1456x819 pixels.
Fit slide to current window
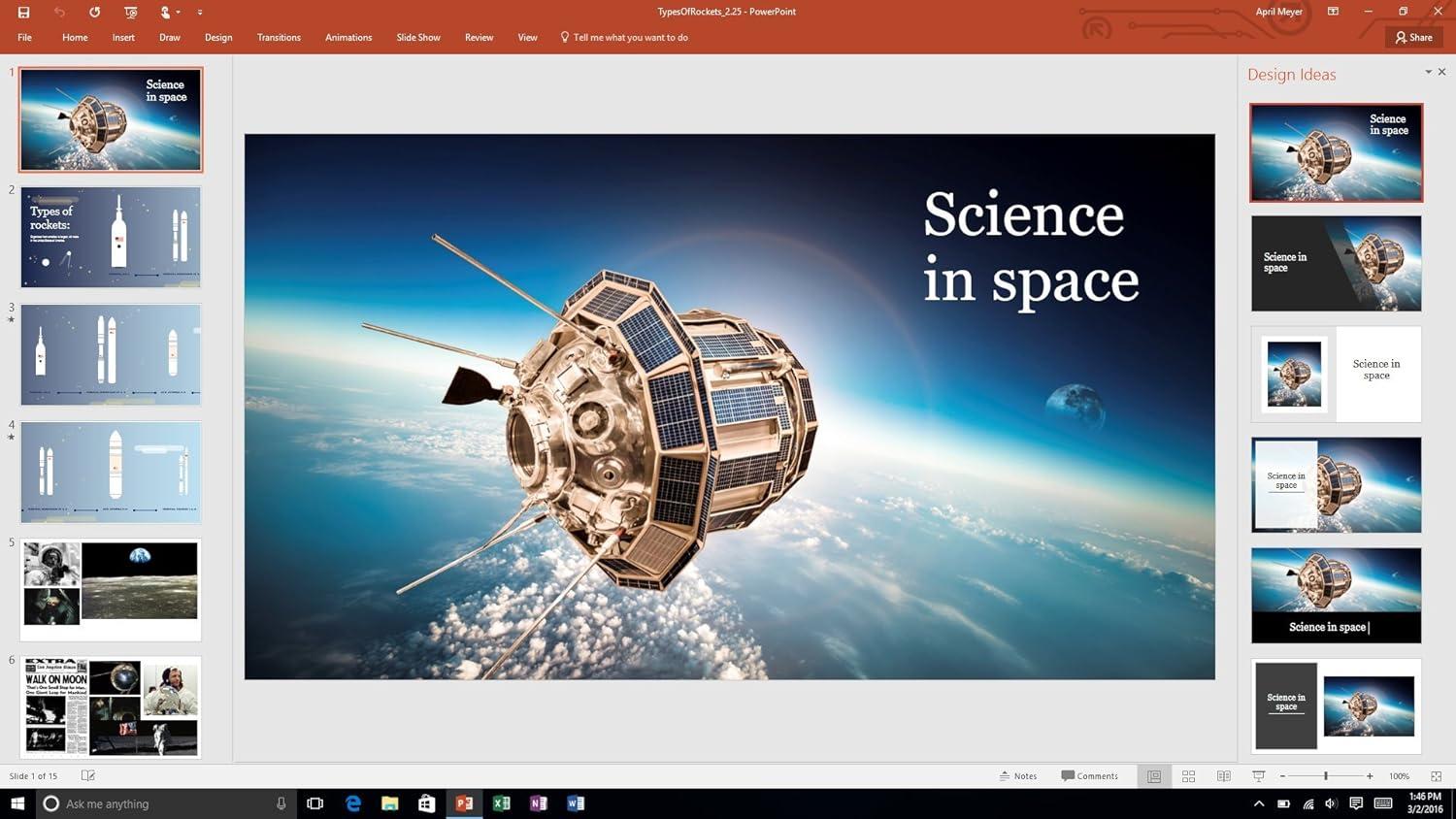pyautogui.click(x=1436, y=776)
